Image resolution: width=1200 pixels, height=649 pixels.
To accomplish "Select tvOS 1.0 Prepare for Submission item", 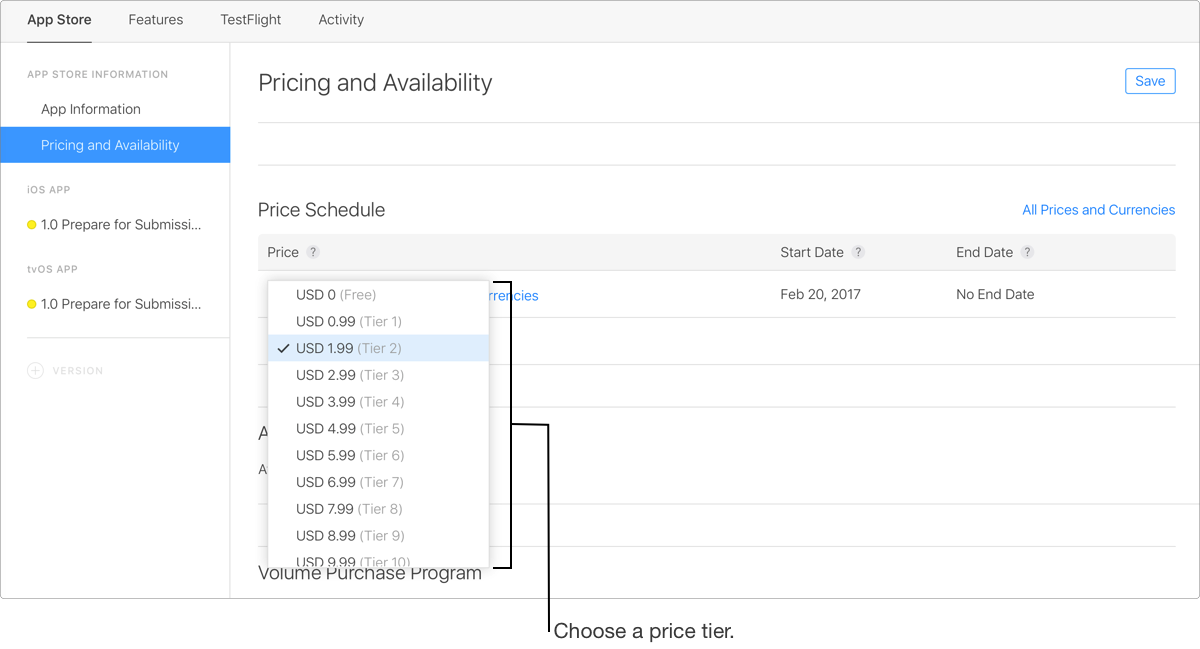I will [121, 304].
